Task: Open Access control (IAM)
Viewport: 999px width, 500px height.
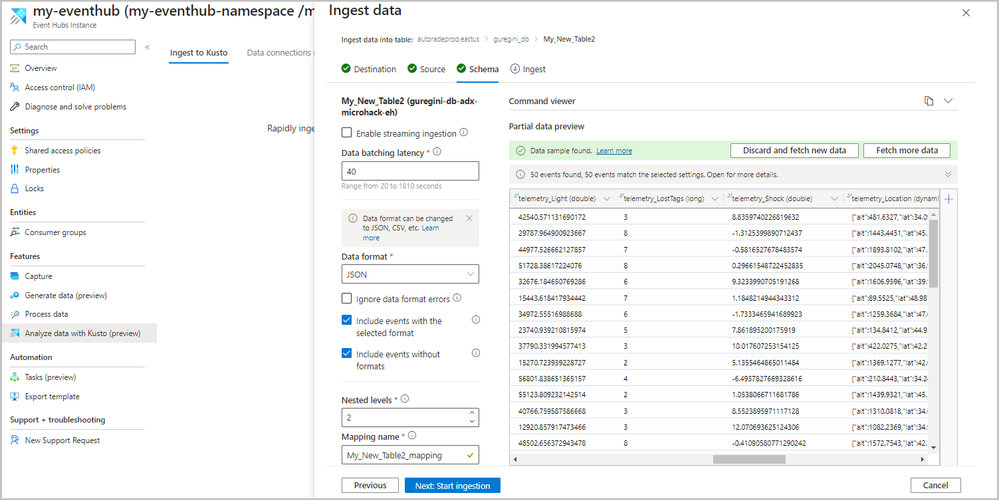Action: pyautogui.click(x=60, y=87)
